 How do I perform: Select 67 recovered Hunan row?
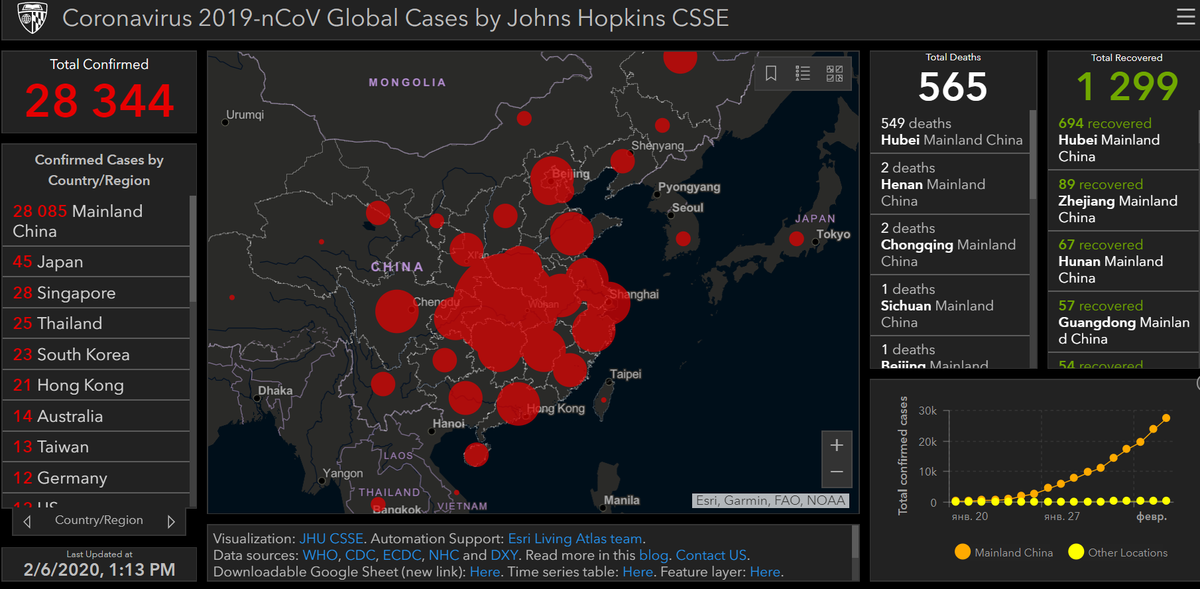point(1121,261)
